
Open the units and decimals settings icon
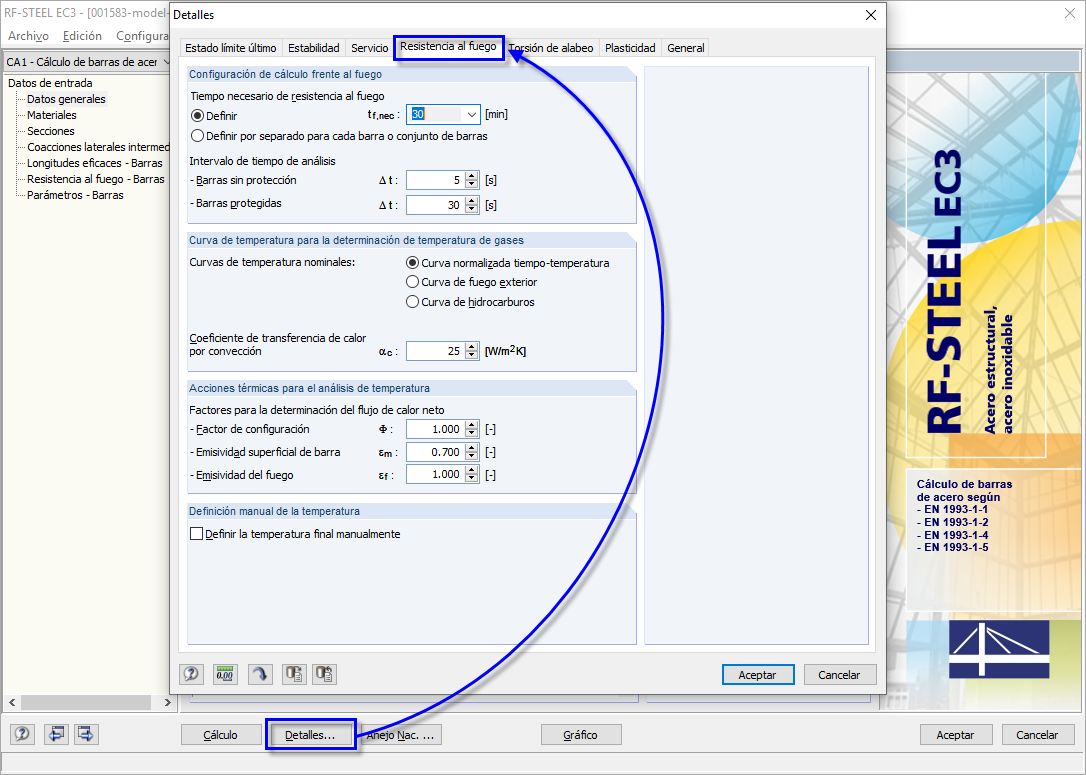point(225,674)
